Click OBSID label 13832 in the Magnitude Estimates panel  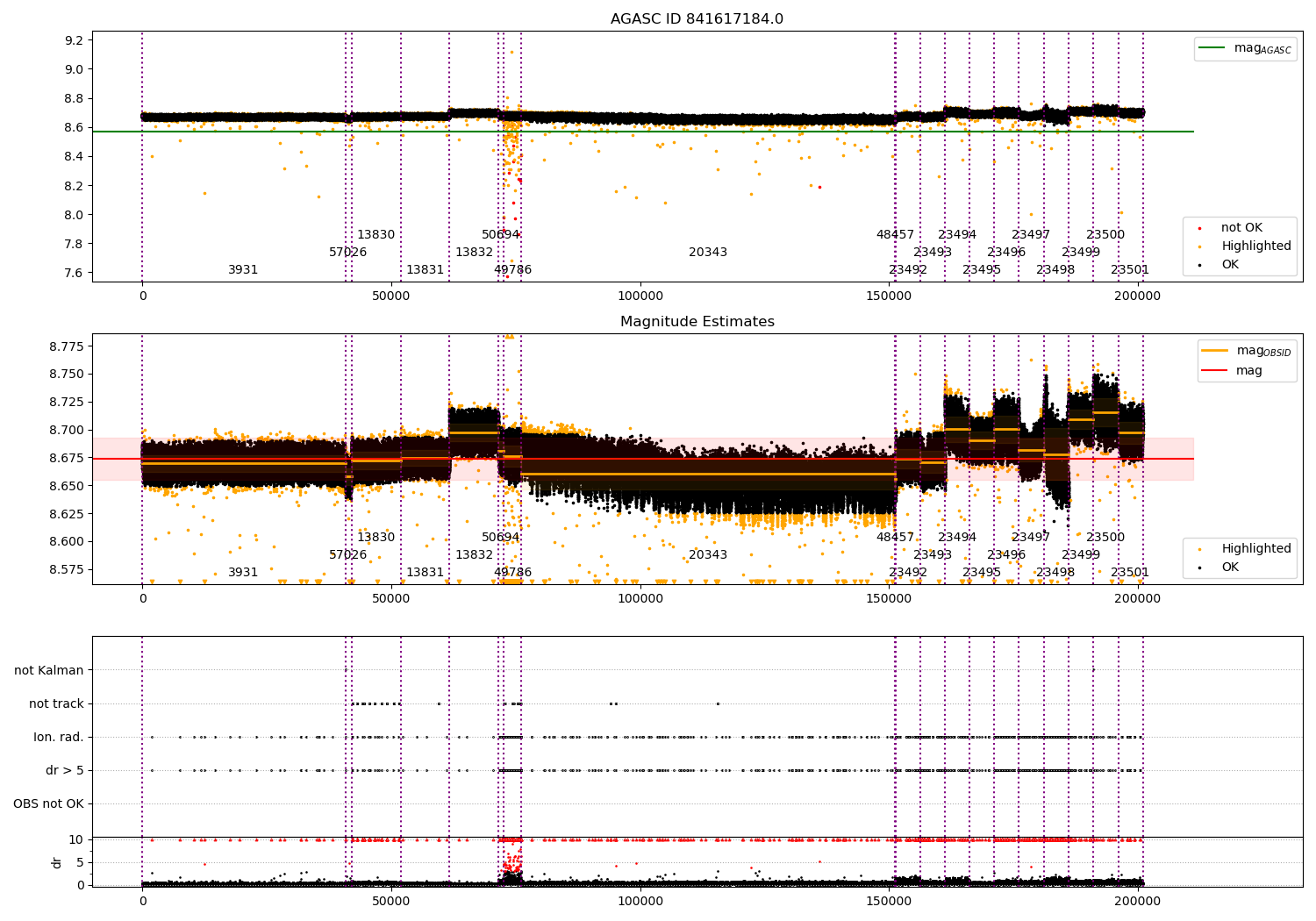[474, 555]
